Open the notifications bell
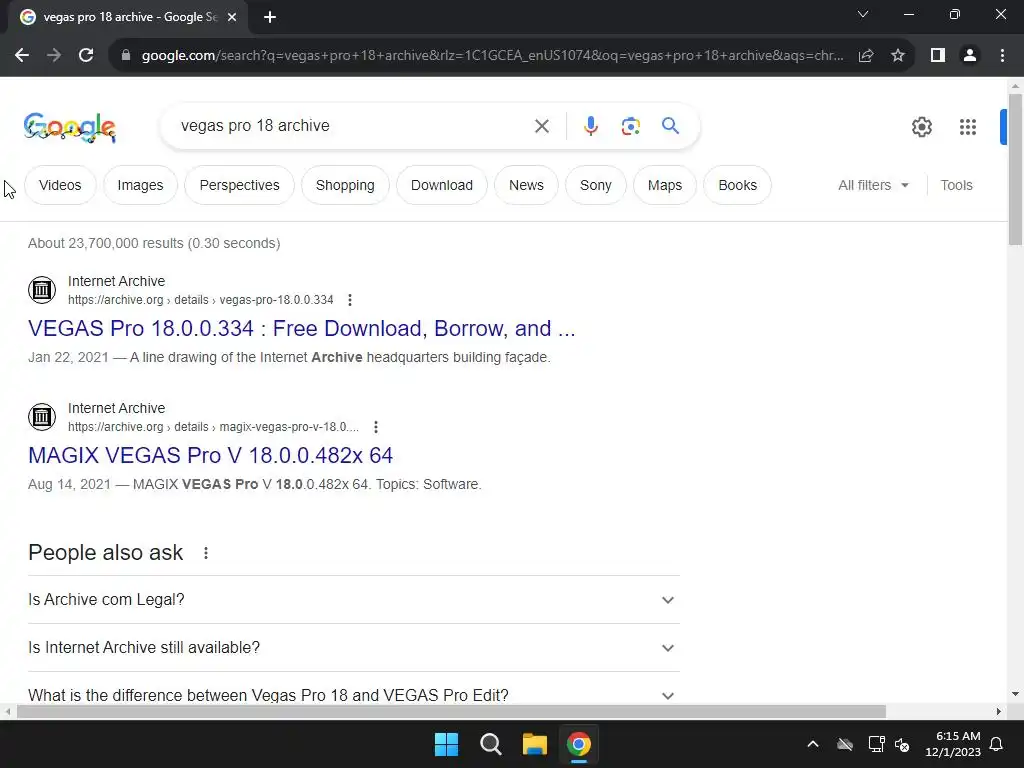This screenshot has height=768, width=1024. click(997, 744)
